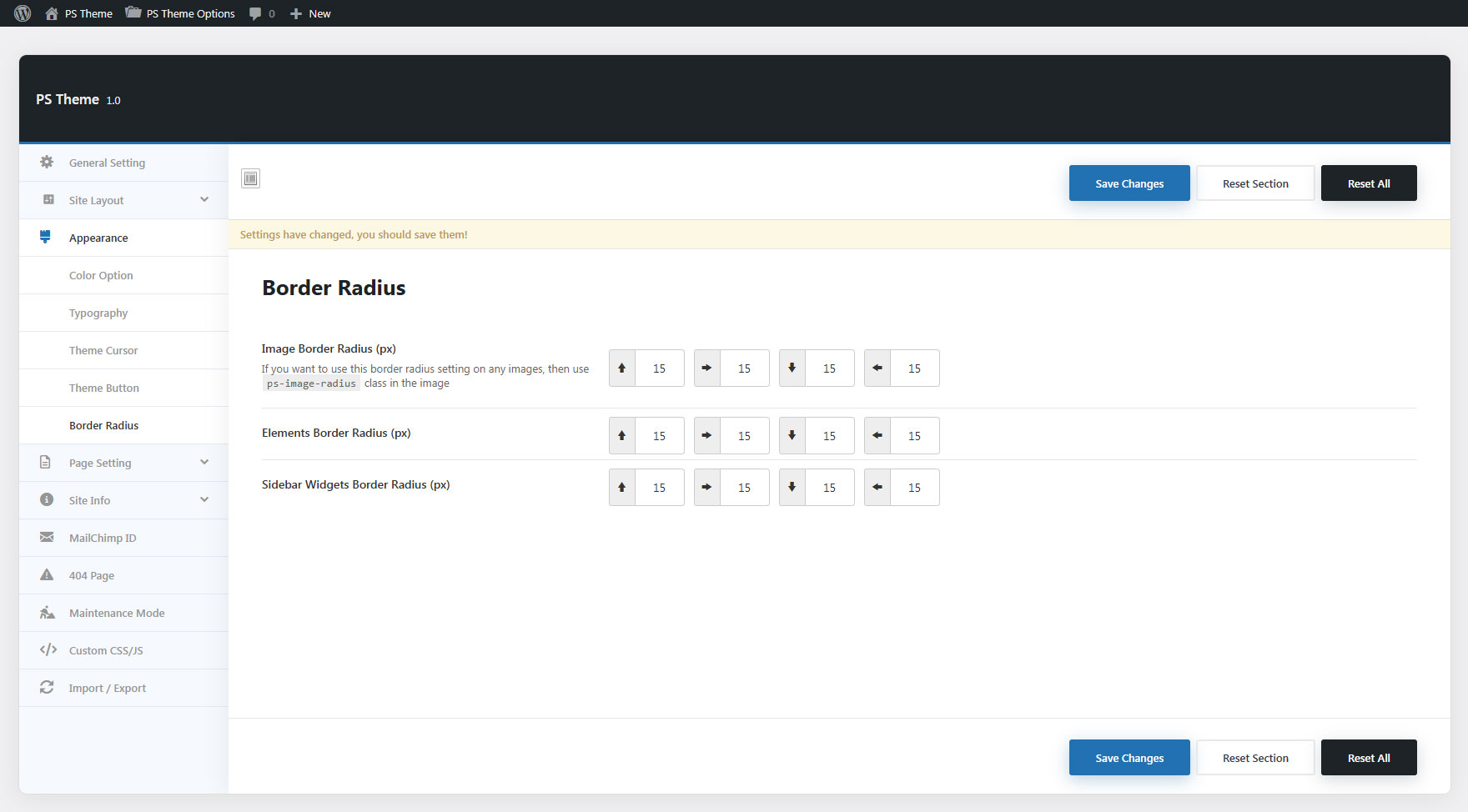The image size is (1468, 812).
Task: Click the expand-all options icon
Action: coord(250,178)
